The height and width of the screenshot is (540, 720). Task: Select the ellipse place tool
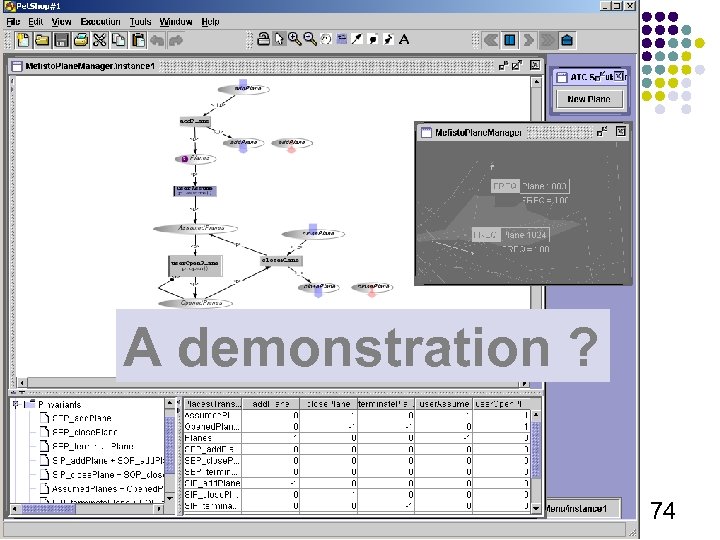pyautogui.click(x=326, y=39)
